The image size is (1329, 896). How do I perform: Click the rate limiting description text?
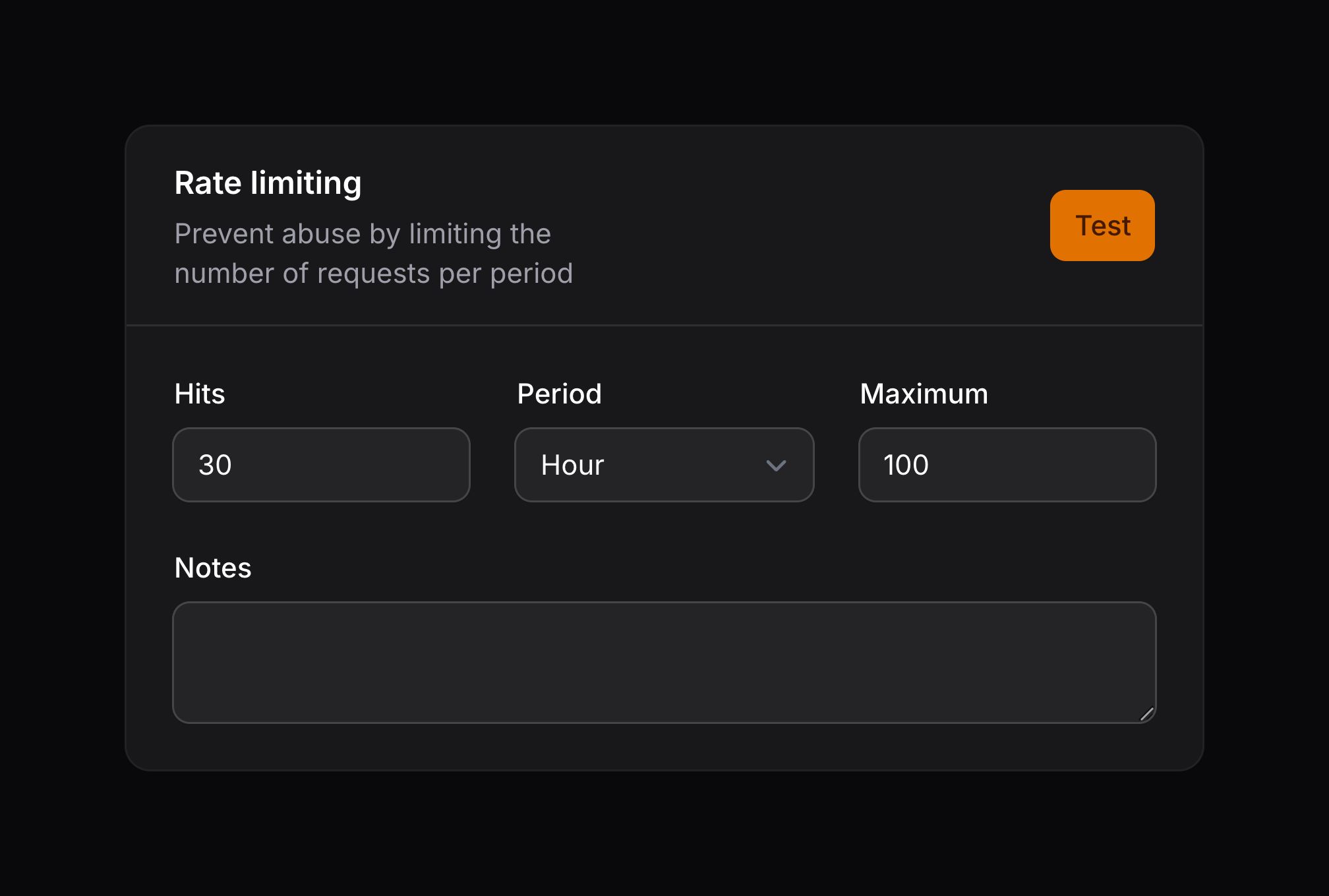coord(374,253)
